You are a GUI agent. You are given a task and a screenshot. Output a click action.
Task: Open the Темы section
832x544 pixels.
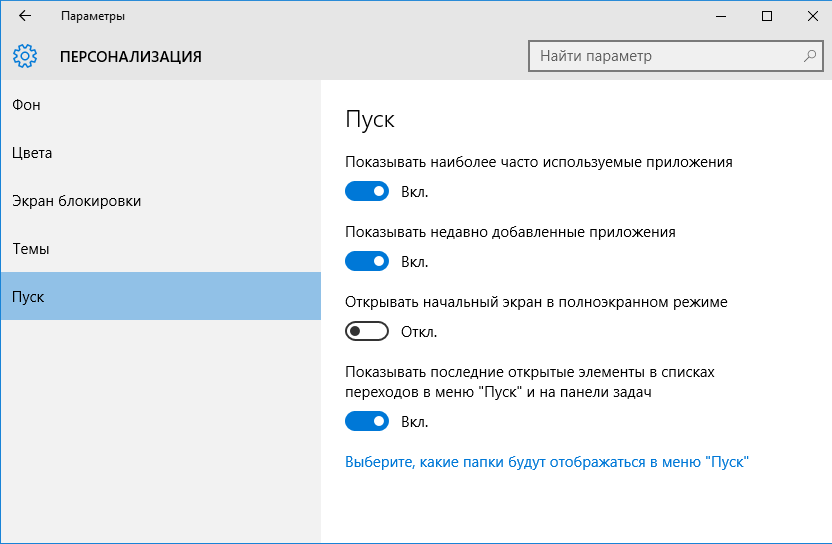(x=161, y=248)
